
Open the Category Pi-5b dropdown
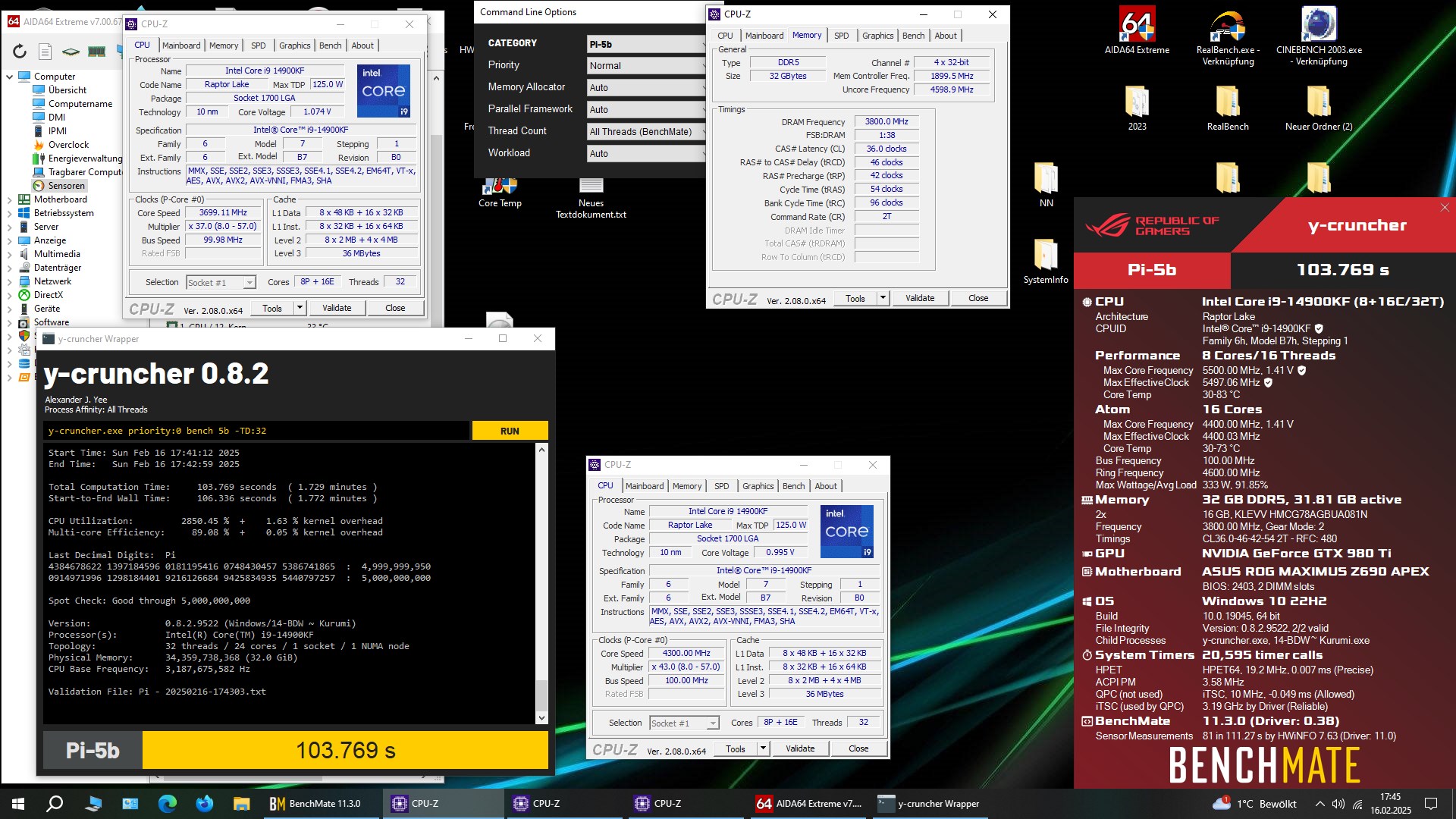(646, 44)
